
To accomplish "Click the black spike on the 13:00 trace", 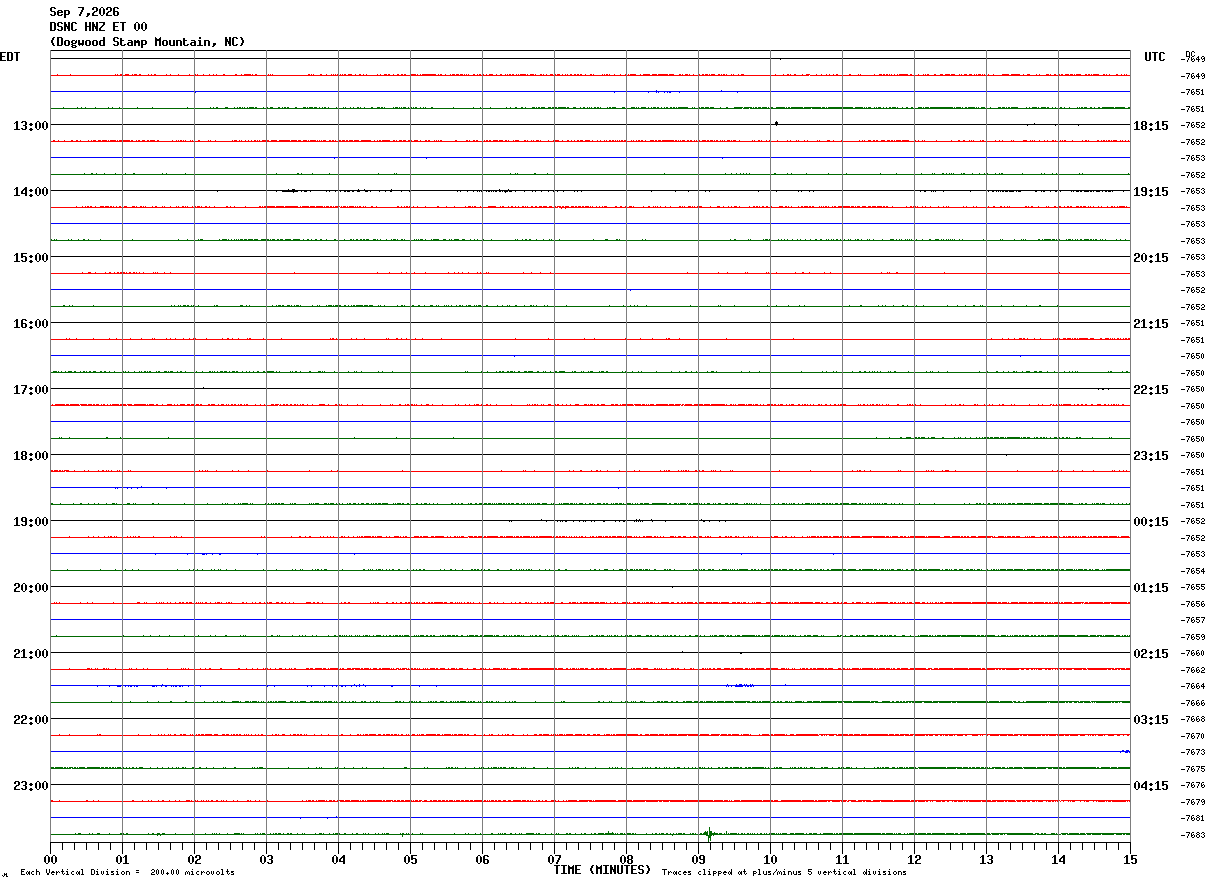I will (x=776, y=123).
